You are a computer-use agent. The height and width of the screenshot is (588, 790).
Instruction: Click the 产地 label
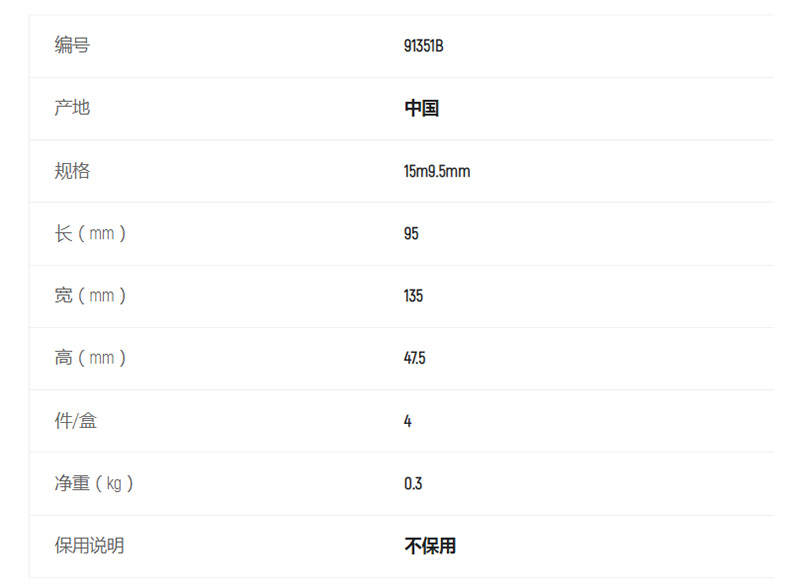(72, 108)
